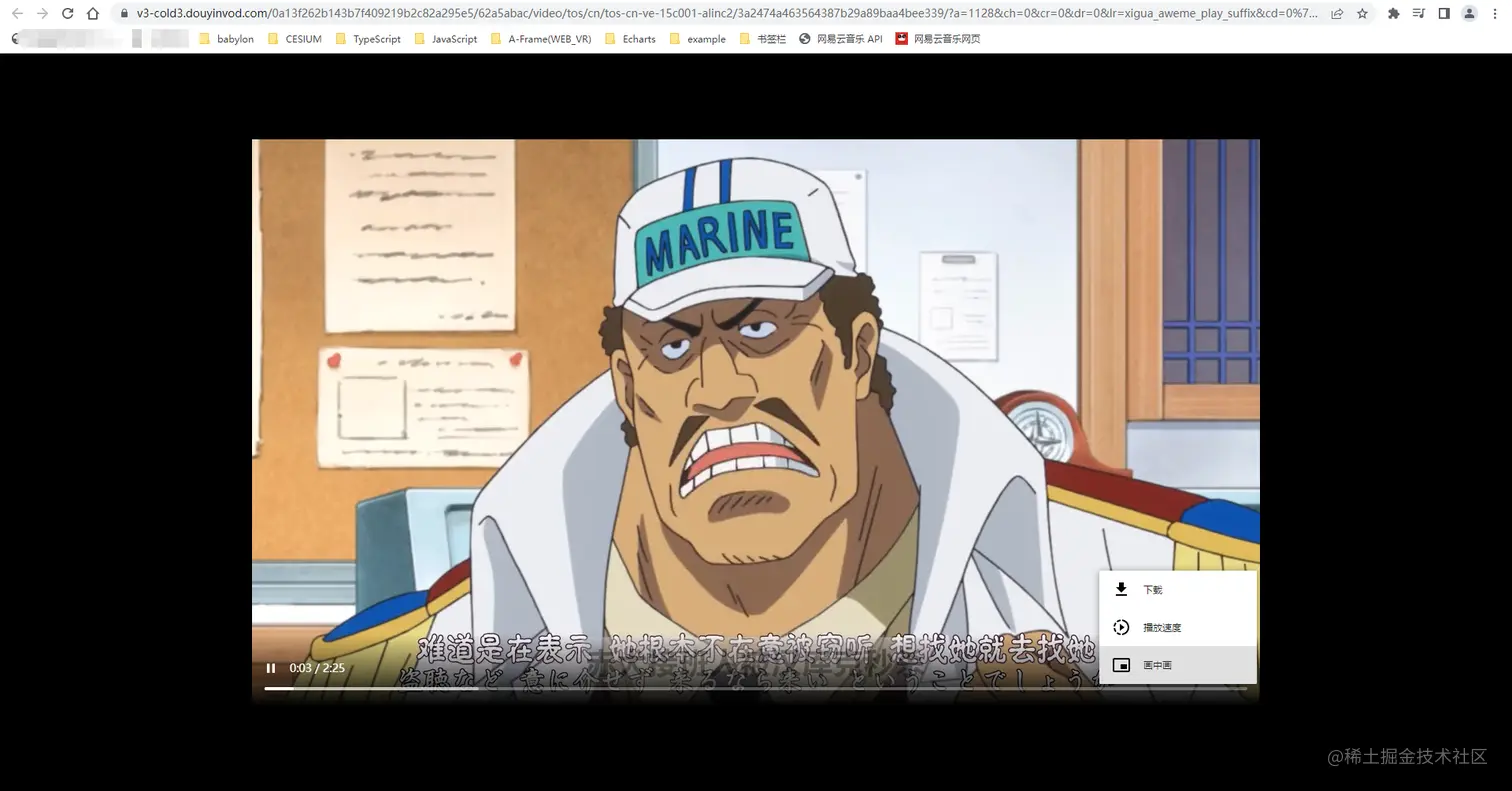The image size is (1512, 791).
Task: Open the 播放速度 playback speed submenu
Action: [1160, 627]
